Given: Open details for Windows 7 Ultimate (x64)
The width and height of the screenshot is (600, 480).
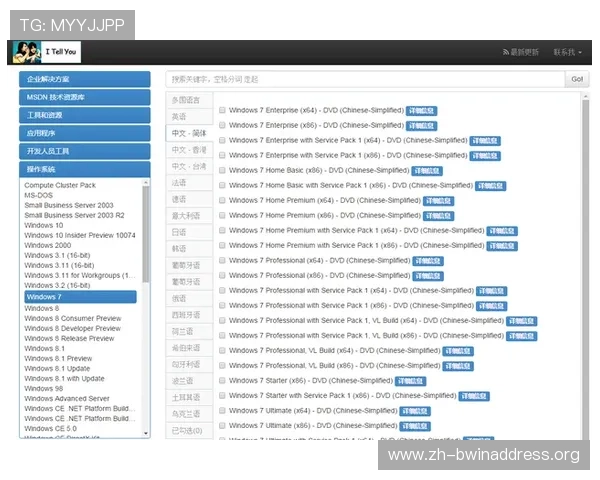Looking at the screenshot, I should [x=415, y=411].
